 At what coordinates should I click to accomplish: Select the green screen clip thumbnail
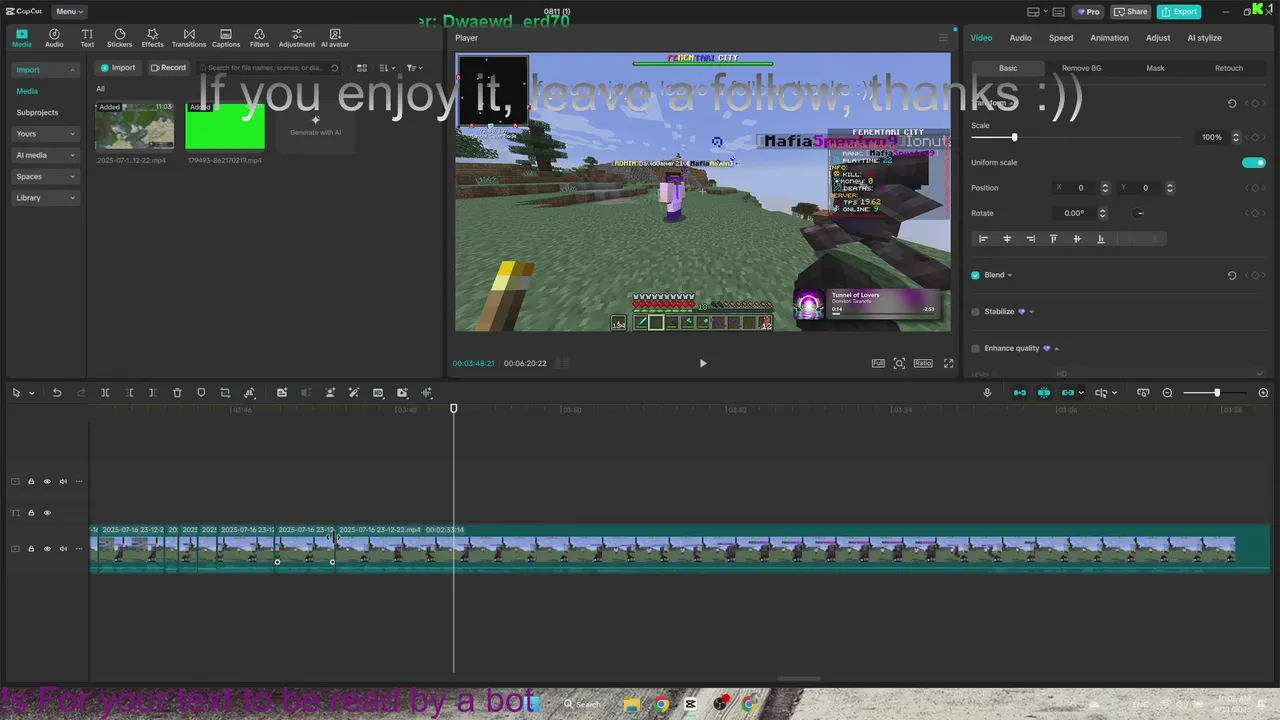tap(225, 126)
